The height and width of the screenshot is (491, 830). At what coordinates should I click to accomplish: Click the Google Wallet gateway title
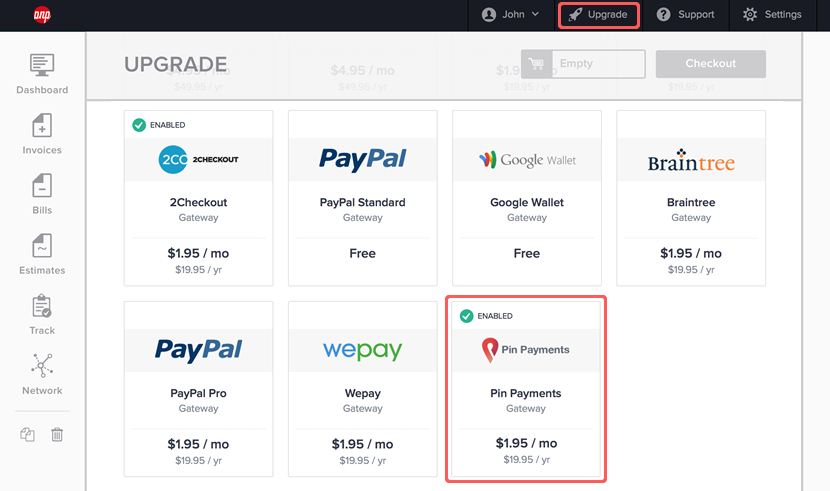527,203
